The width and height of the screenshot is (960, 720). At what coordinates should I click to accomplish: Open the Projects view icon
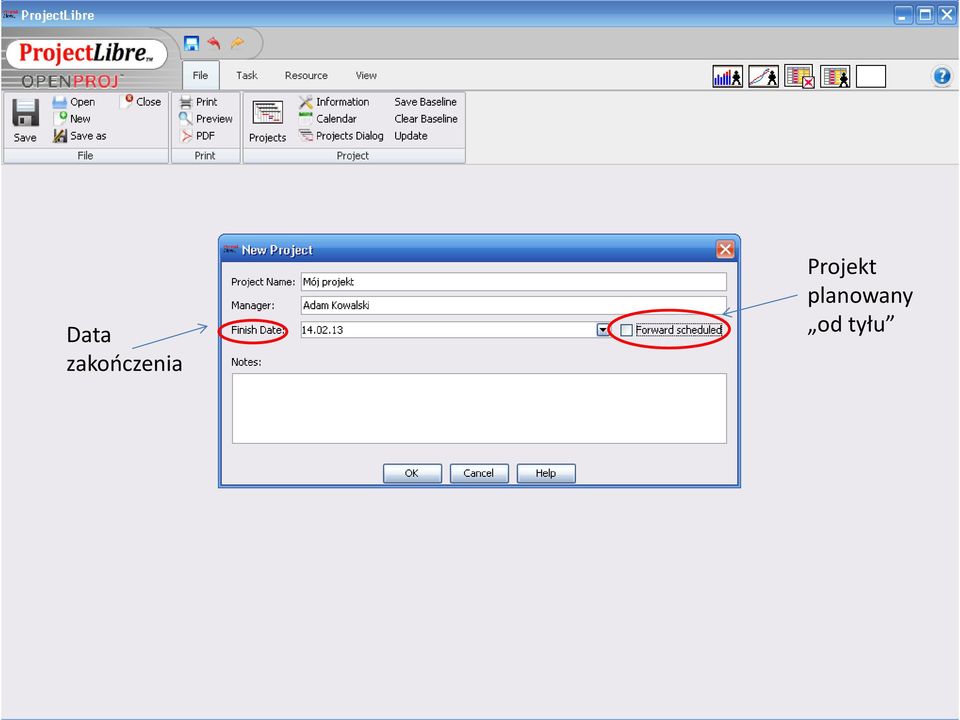(268, 113)
